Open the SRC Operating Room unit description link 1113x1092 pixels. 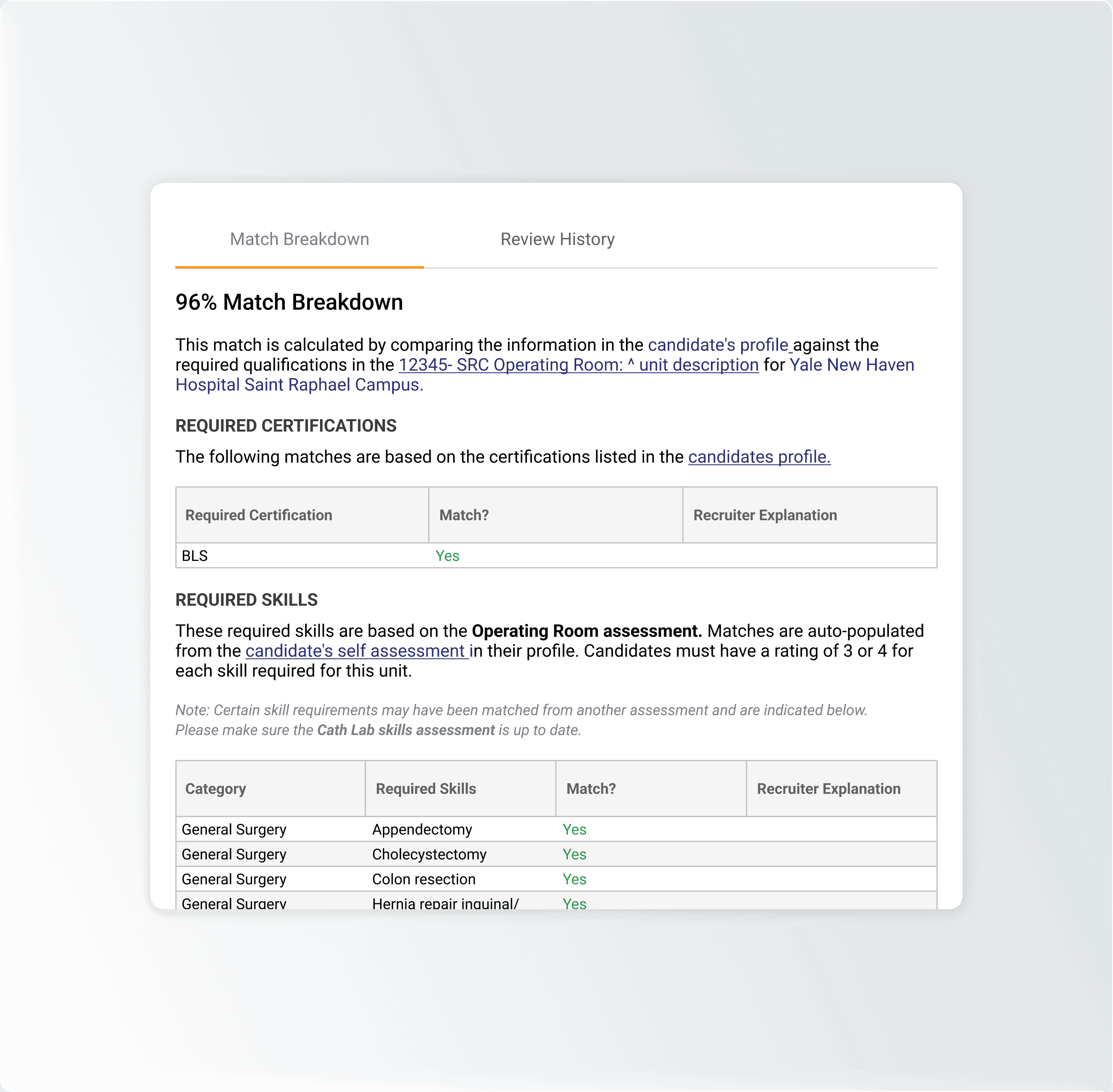point(578,365)
